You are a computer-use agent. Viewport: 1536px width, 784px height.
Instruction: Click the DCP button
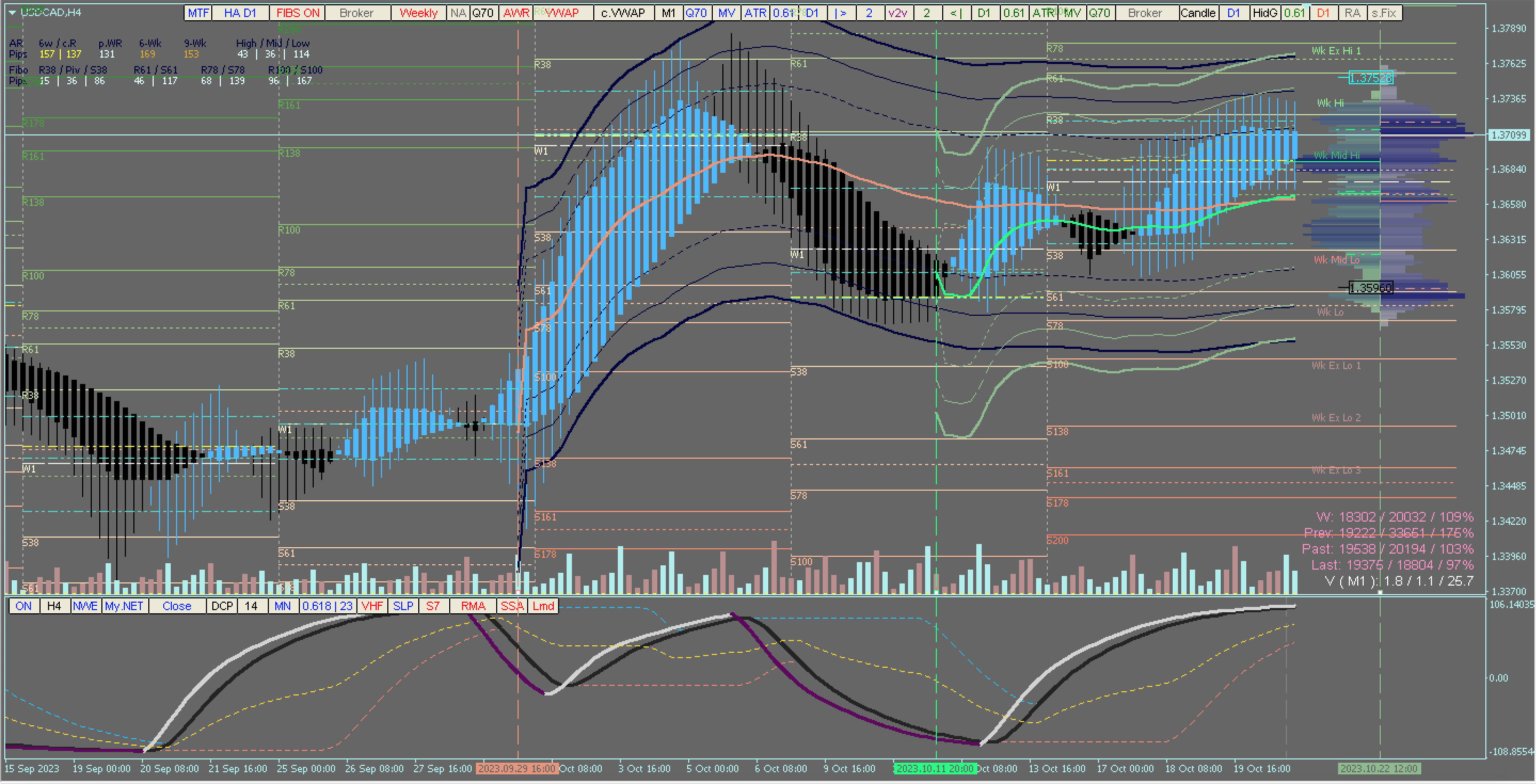pos(222,606)
